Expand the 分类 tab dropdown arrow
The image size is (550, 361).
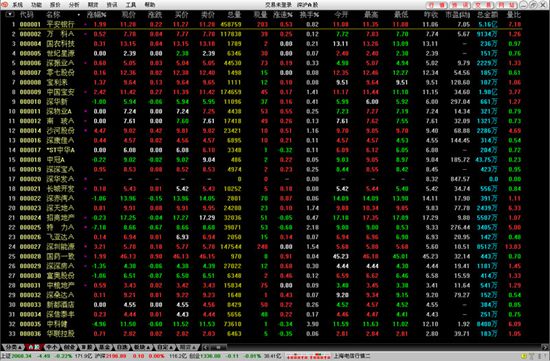coord(20,347)
